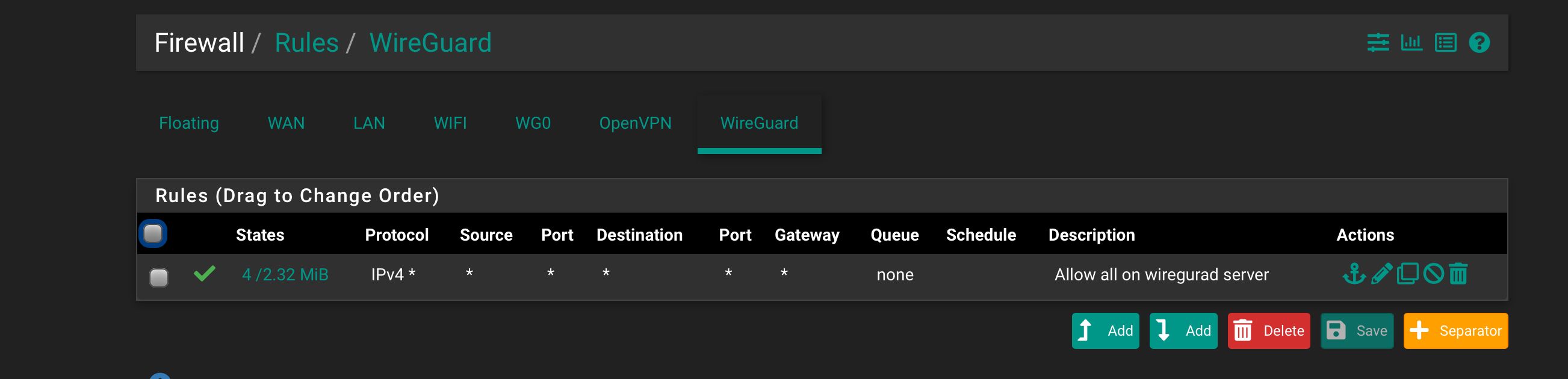Delete the rule using row trash icon
The image size is (1568, 379).
1458,274
